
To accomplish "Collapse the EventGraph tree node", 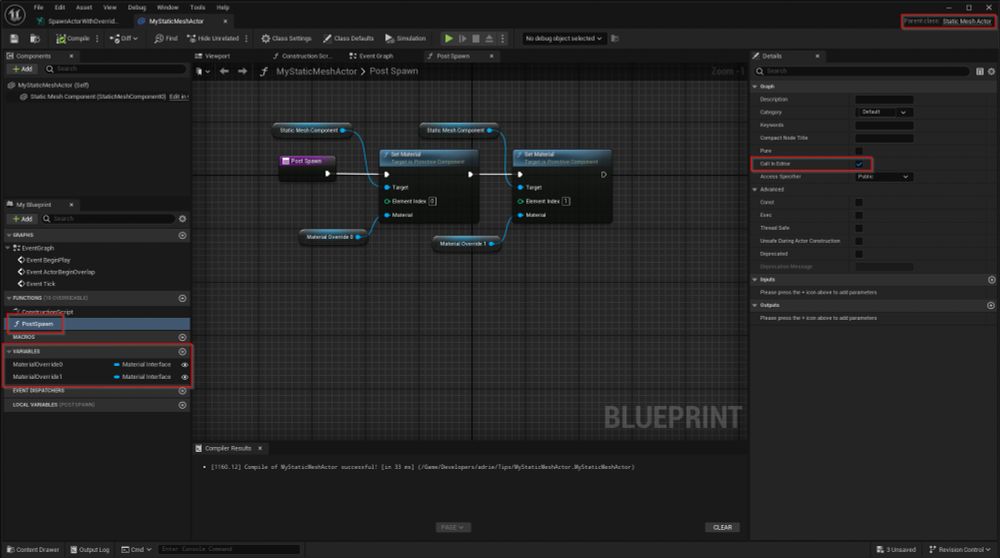I will [x=8, y=248].
